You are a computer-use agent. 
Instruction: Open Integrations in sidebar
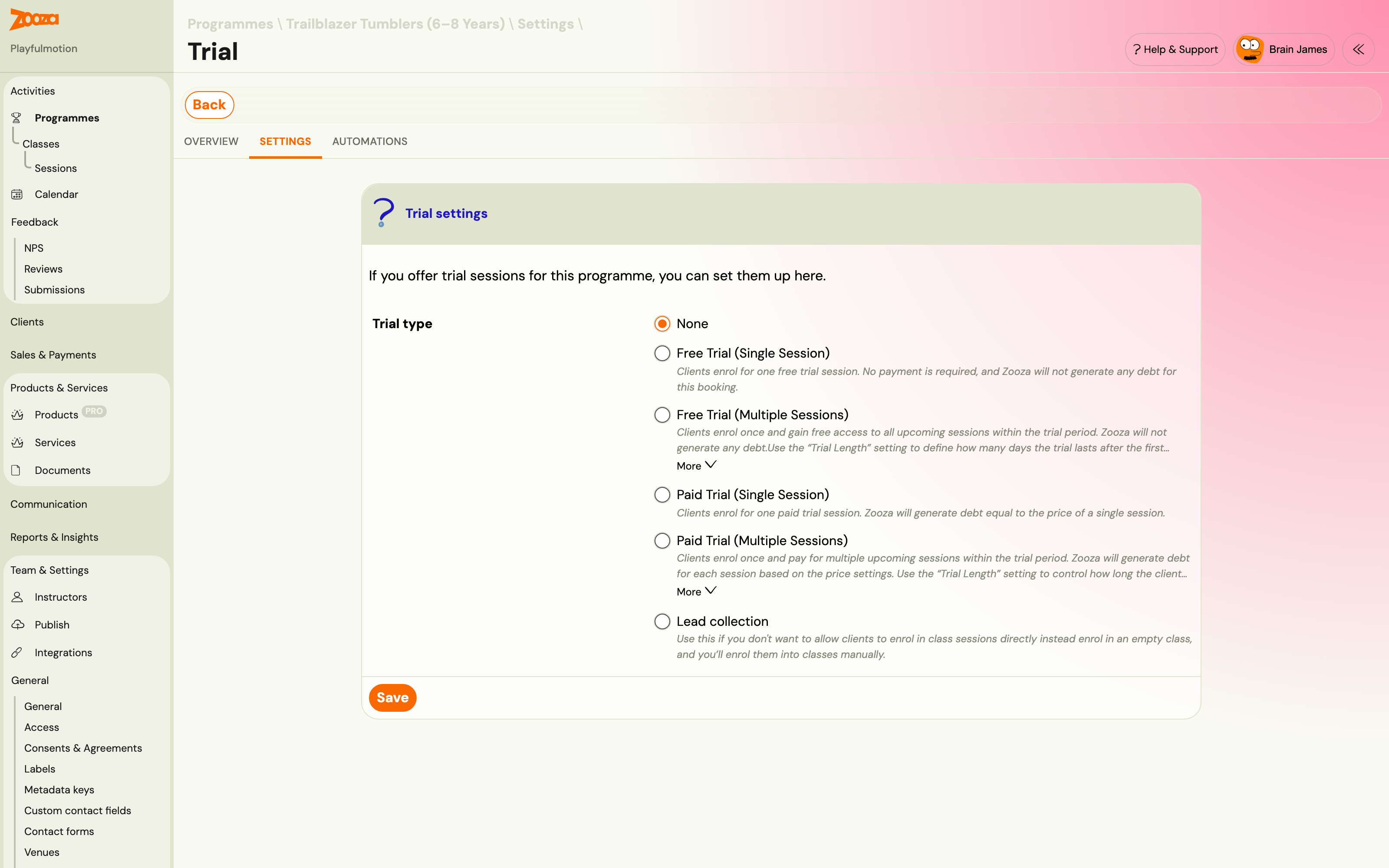[63, 653]
